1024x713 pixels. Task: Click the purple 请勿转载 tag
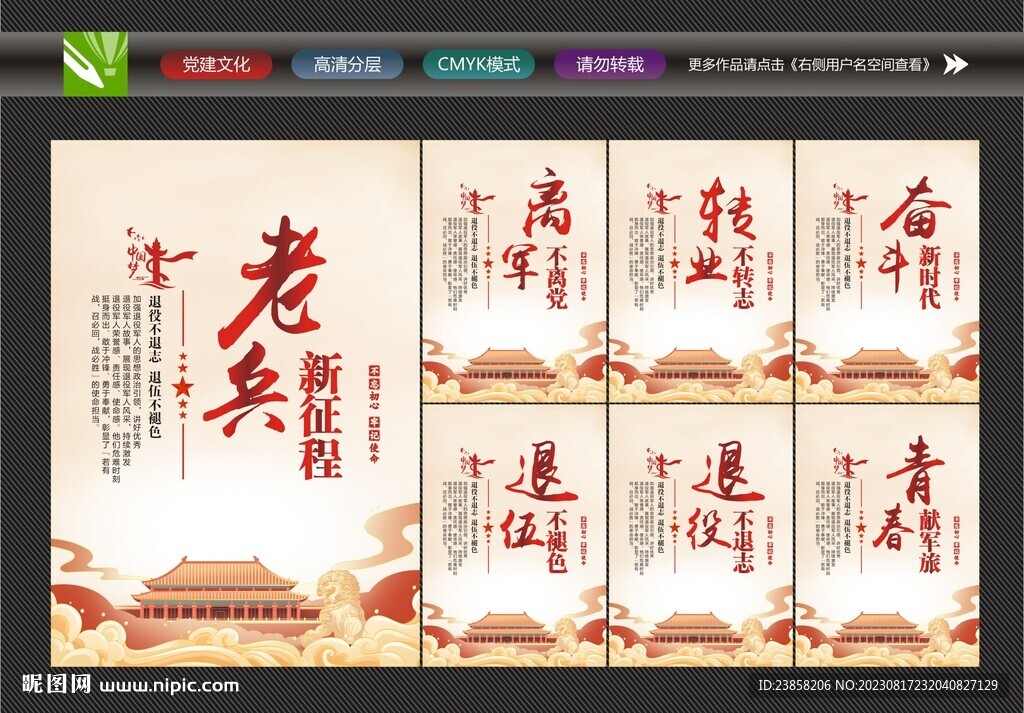610,65
